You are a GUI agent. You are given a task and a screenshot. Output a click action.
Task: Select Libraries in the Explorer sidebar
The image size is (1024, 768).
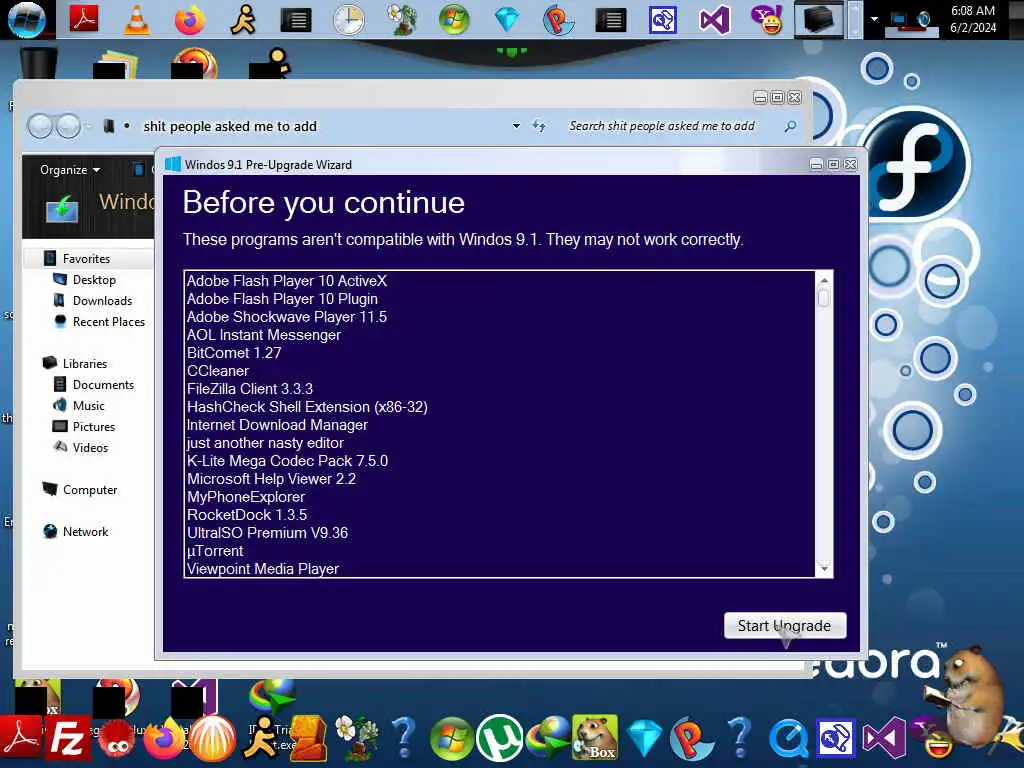[85, 364]
